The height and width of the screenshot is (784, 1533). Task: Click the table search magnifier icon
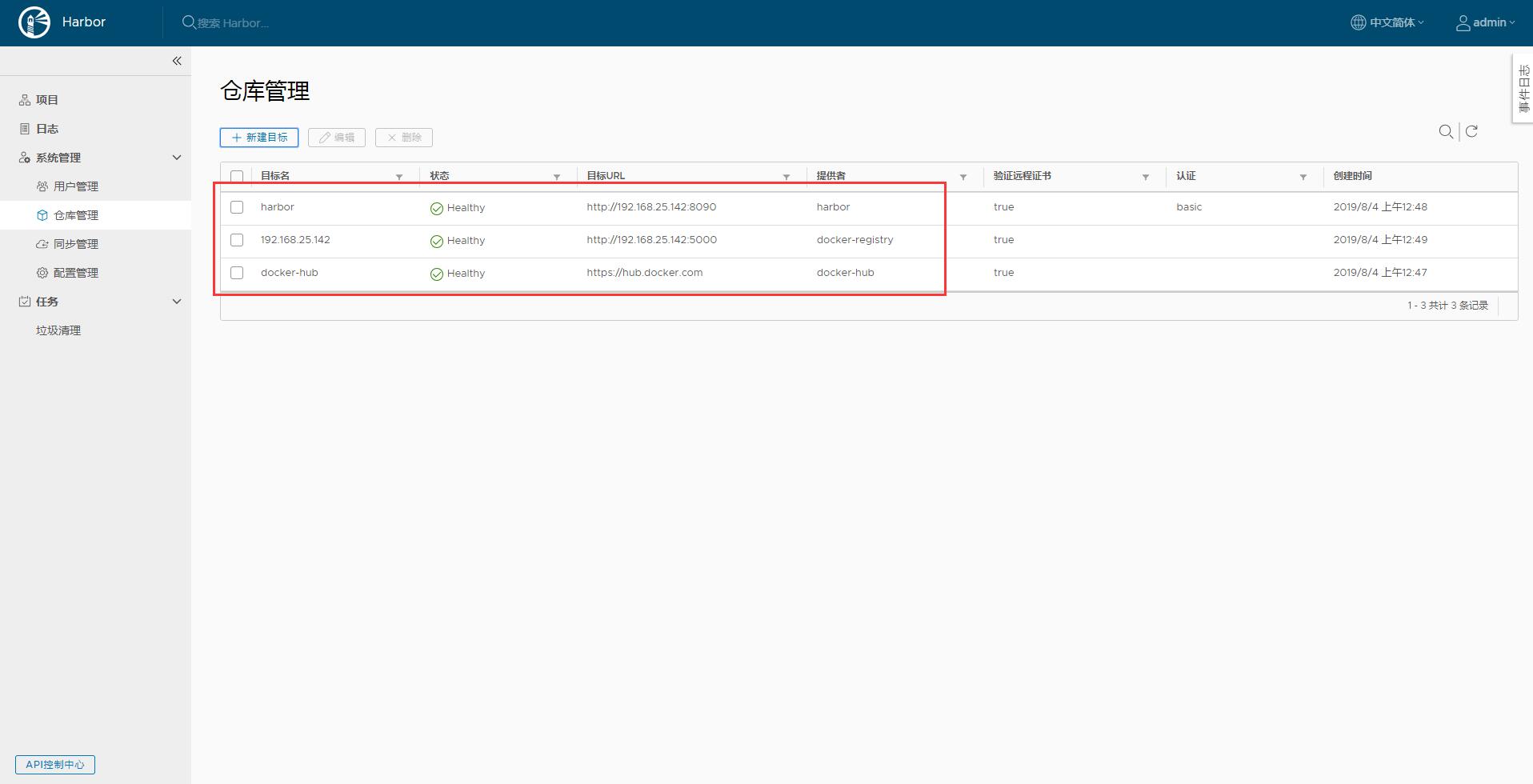[x=1446, y=131]
